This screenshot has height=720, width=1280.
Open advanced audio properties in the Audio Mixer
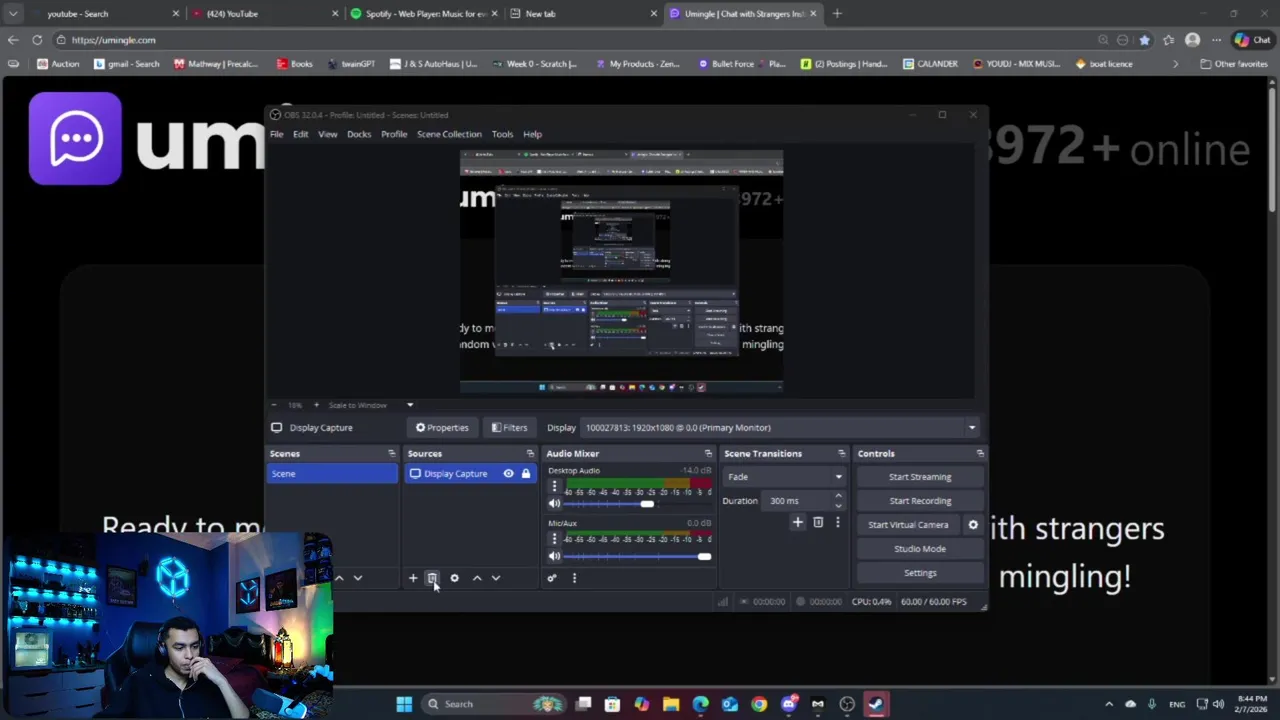coord(551,578)
